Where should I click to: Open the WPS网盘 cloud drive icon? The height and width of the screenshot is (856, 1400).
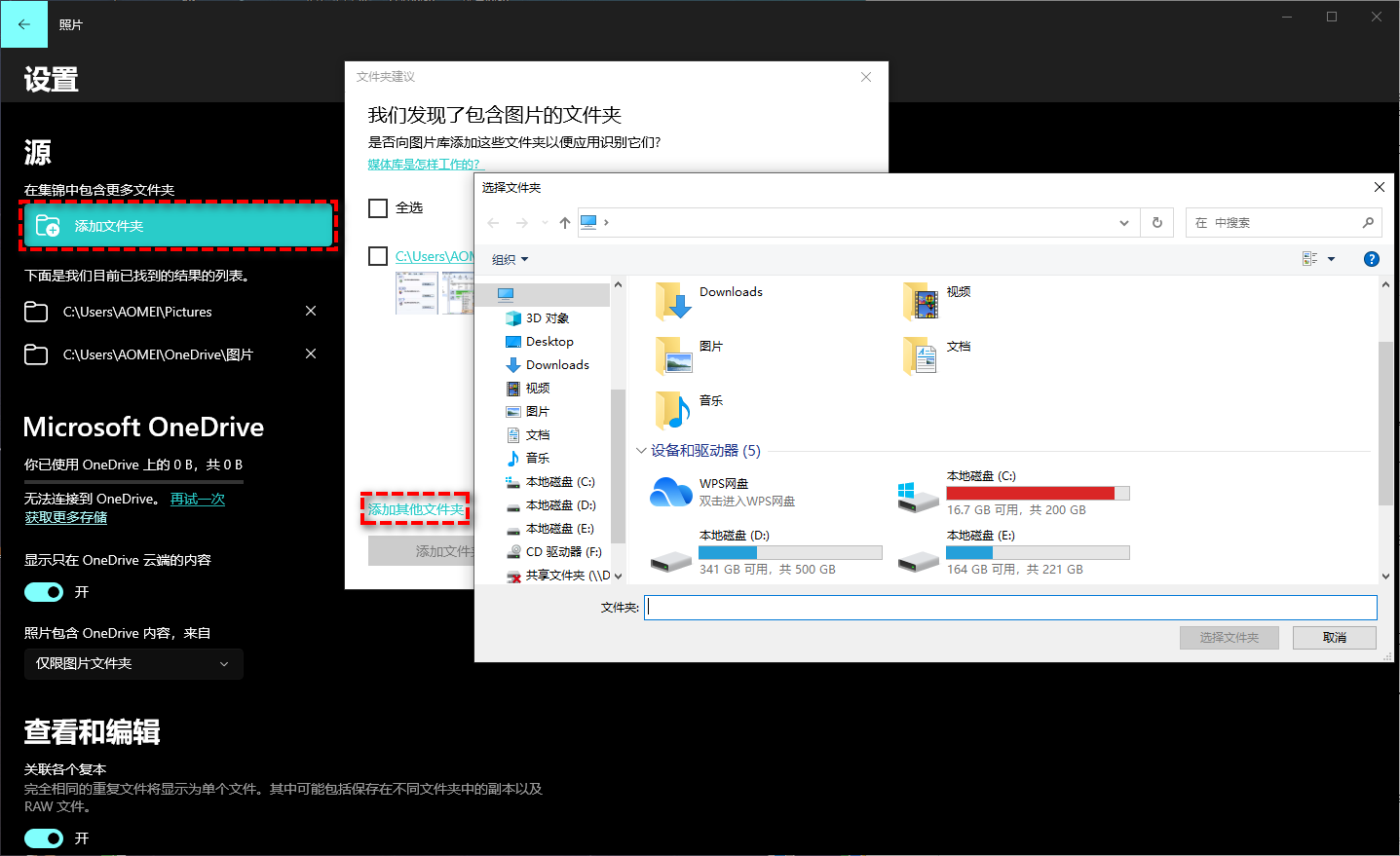(670, 492)
